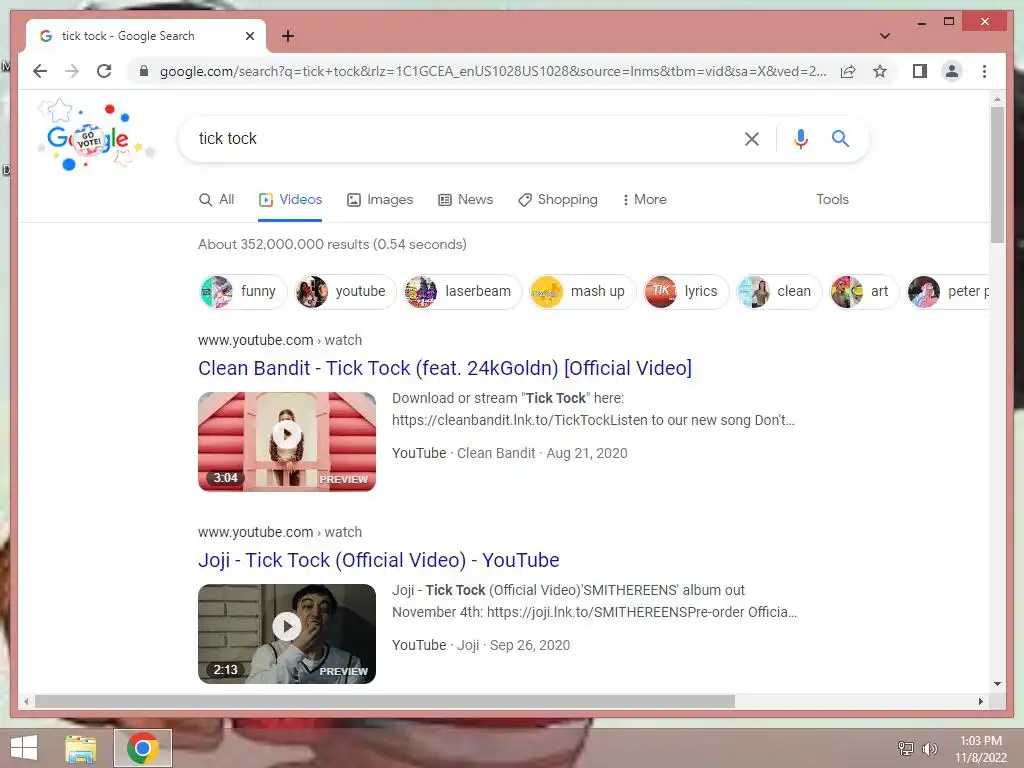Click the horizontal scrollbar at the bottom
1024x768 pixels.
(385, 701)
